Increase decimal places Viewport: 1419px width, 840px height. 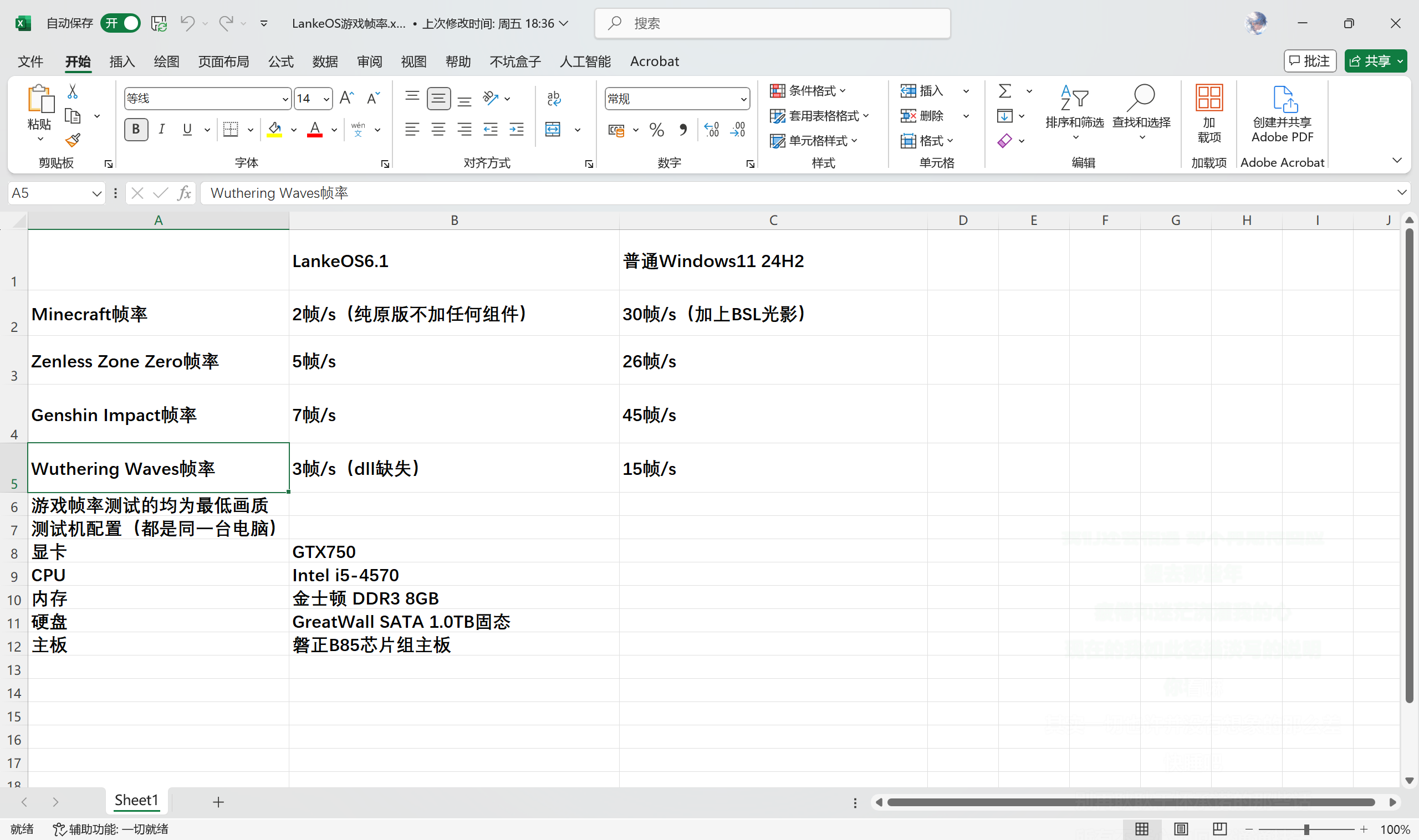[x=712, y=130]
